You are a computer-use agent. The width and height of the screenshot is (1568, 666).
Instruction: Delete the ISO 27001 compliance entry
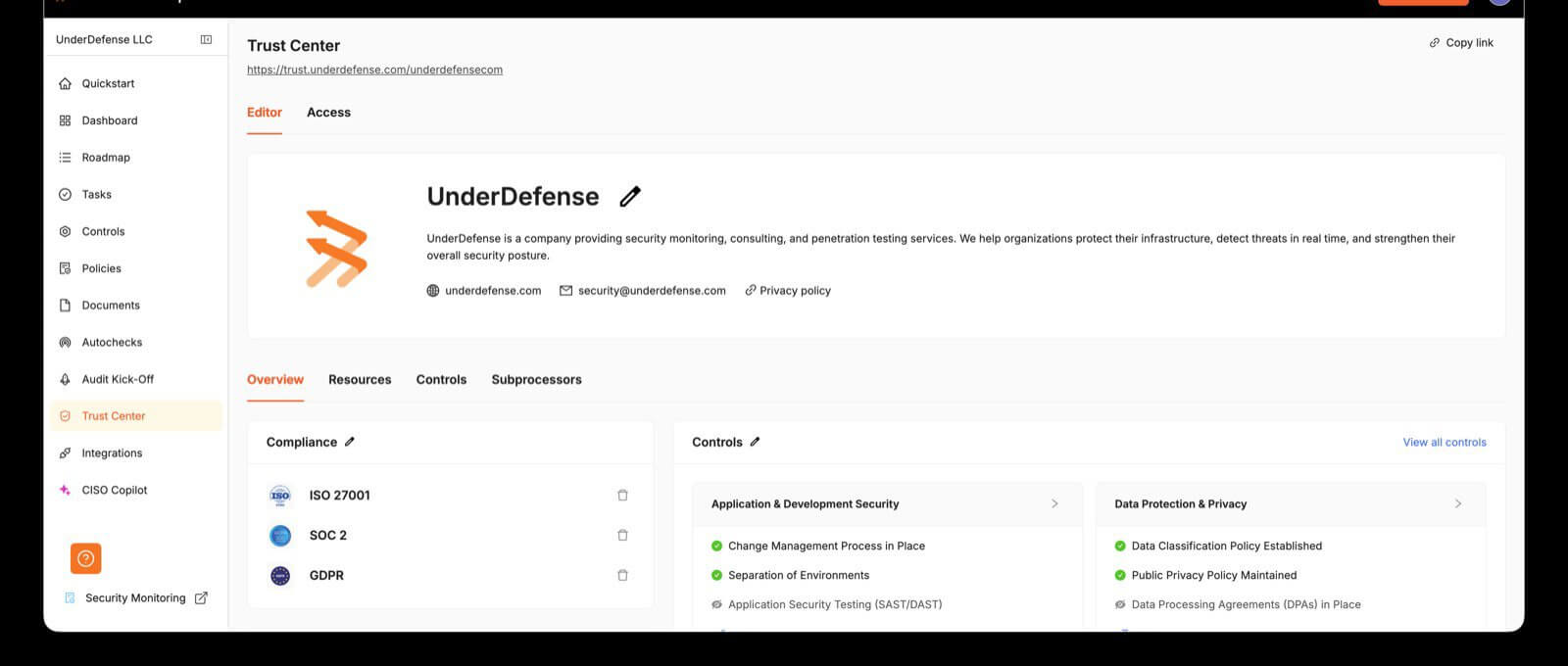622,496
